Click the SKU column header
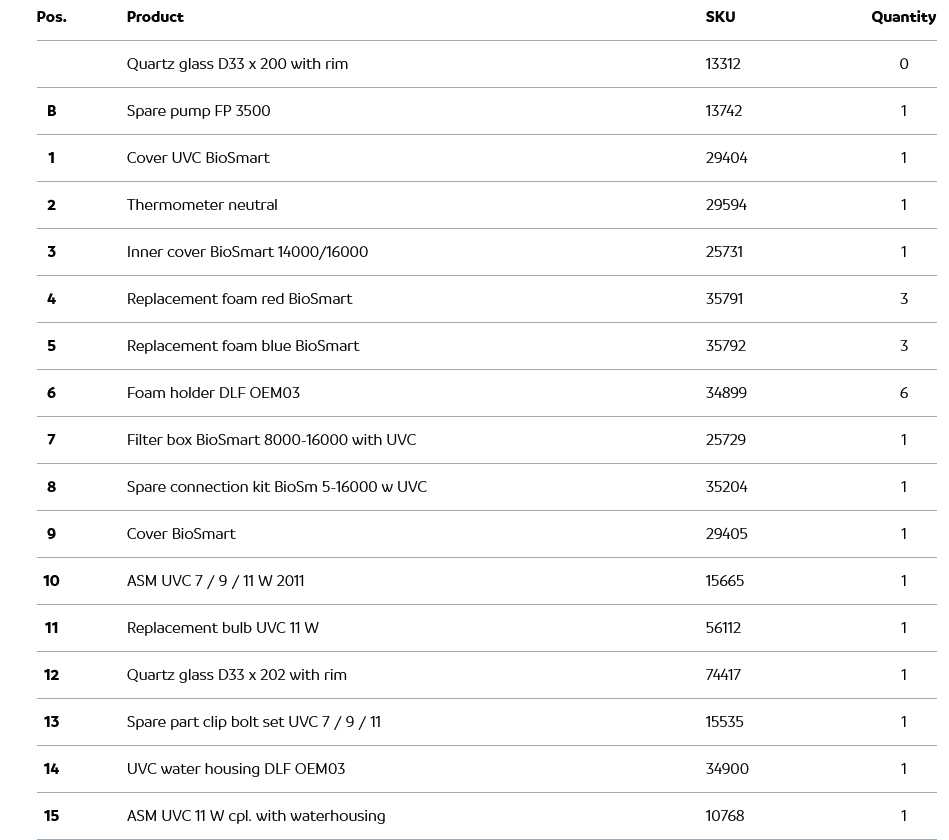 (720, 17)
